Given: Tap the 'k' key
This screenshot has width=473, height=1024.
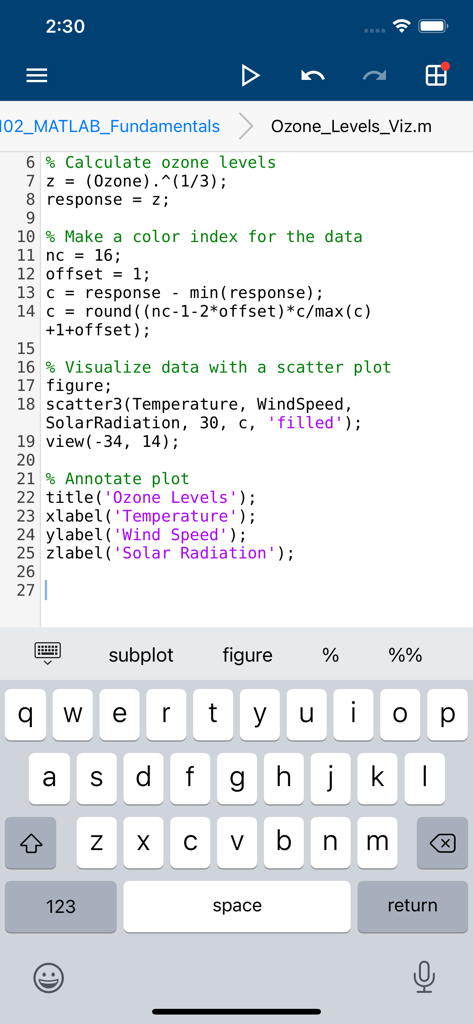Looking at the screenshot, I should 377,778.
